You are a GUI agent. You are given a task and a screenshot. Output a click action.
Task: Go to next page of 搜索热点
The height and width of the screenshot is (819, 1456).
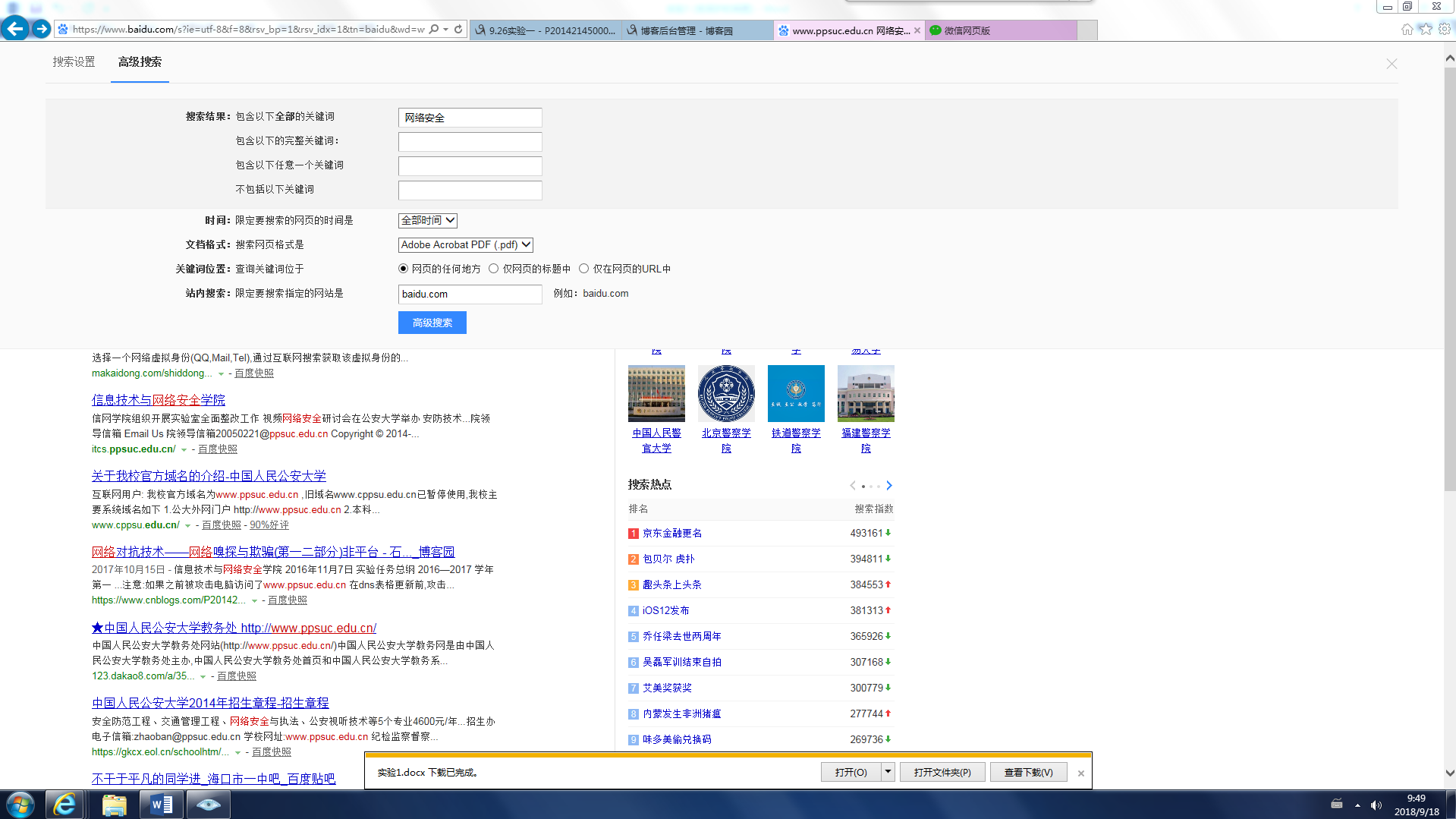pyautogui.click(x=889, y=486)
